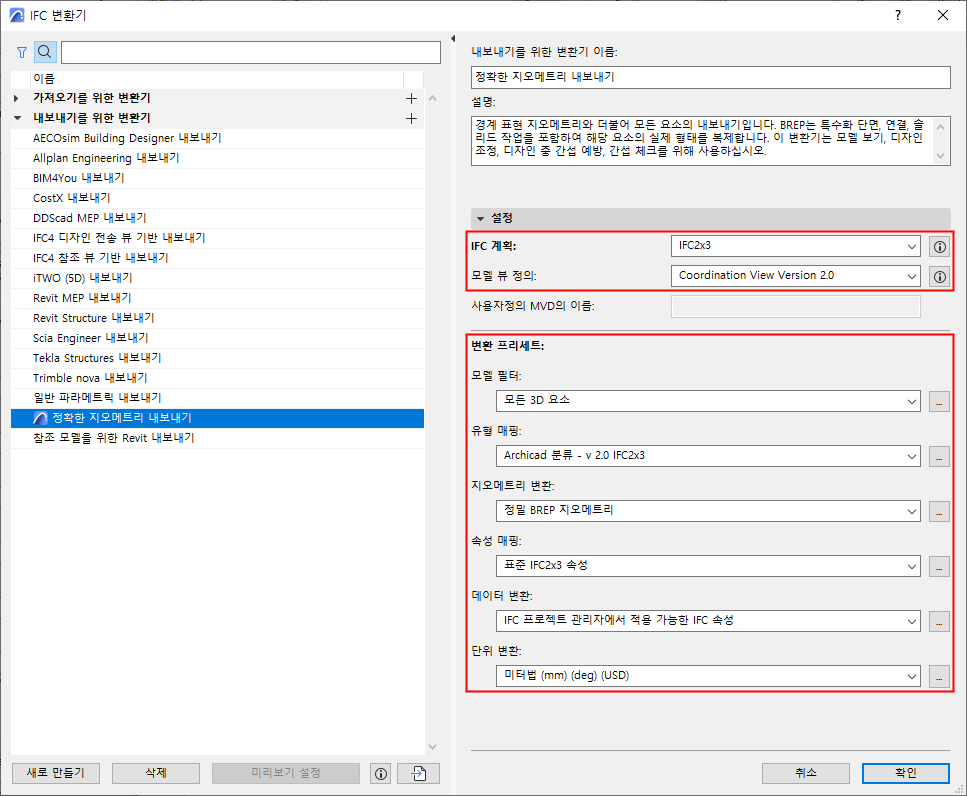Click the filter icon above the translator list

21,51
